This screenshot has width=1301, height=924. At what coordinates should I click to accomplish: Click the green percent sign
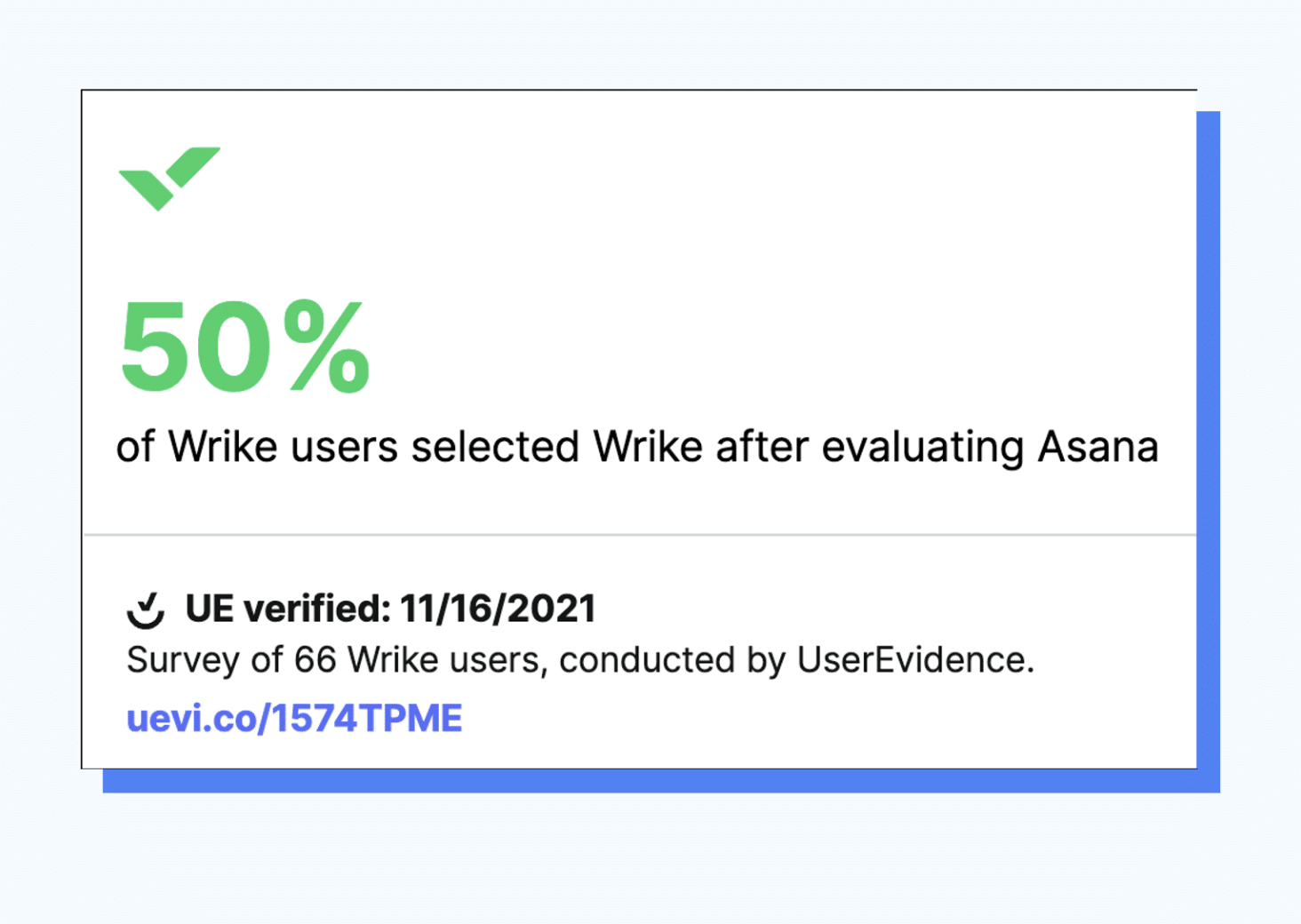pos(326,346)
